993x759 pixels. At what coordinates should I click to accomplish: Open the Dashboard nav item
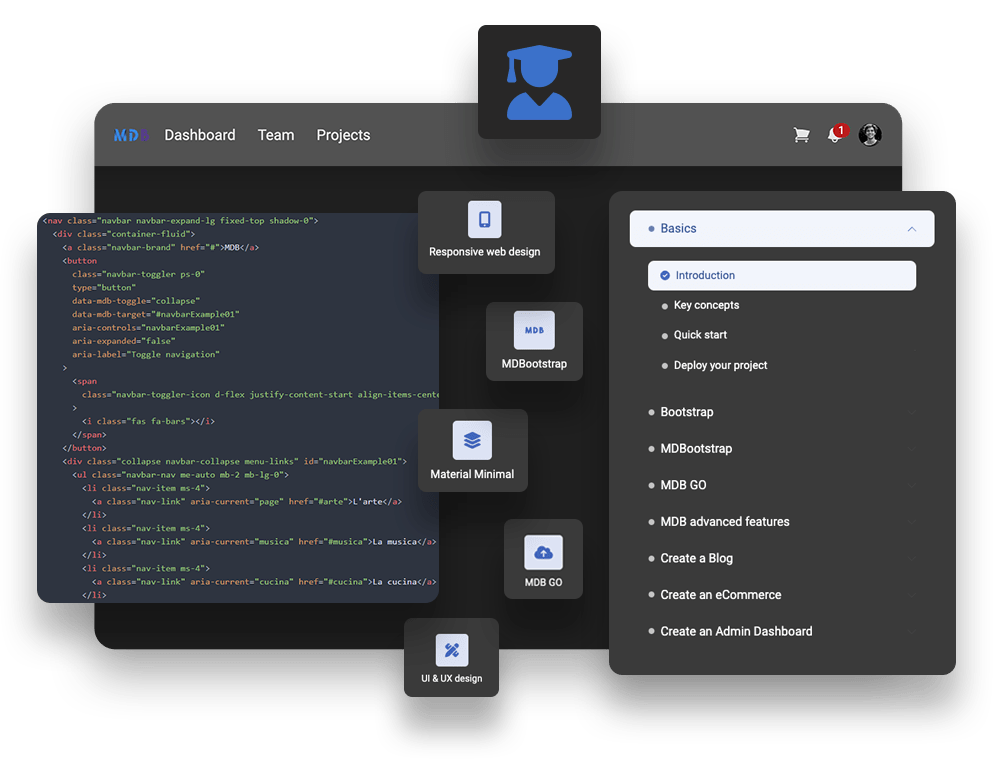(200, 135)
